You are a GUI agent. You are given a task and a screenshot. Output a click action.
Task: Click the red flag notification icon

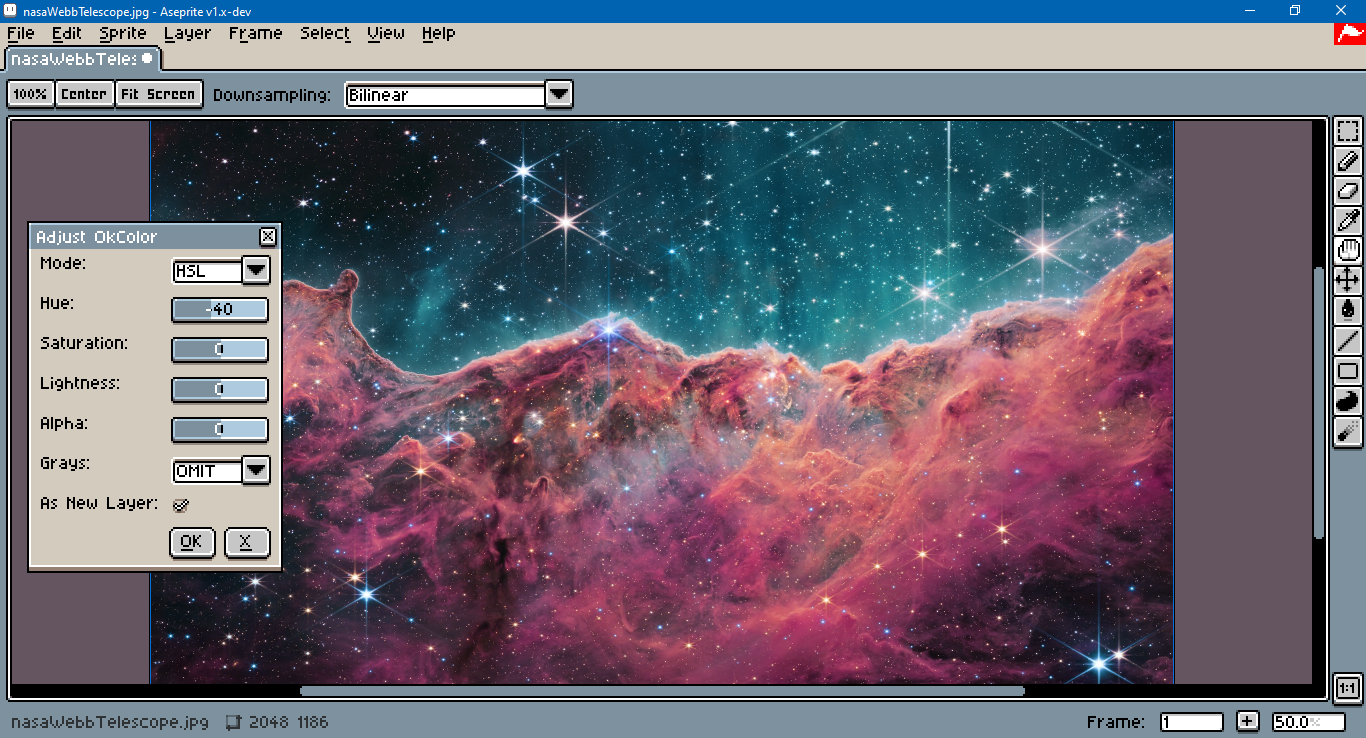click(1349, 33)
